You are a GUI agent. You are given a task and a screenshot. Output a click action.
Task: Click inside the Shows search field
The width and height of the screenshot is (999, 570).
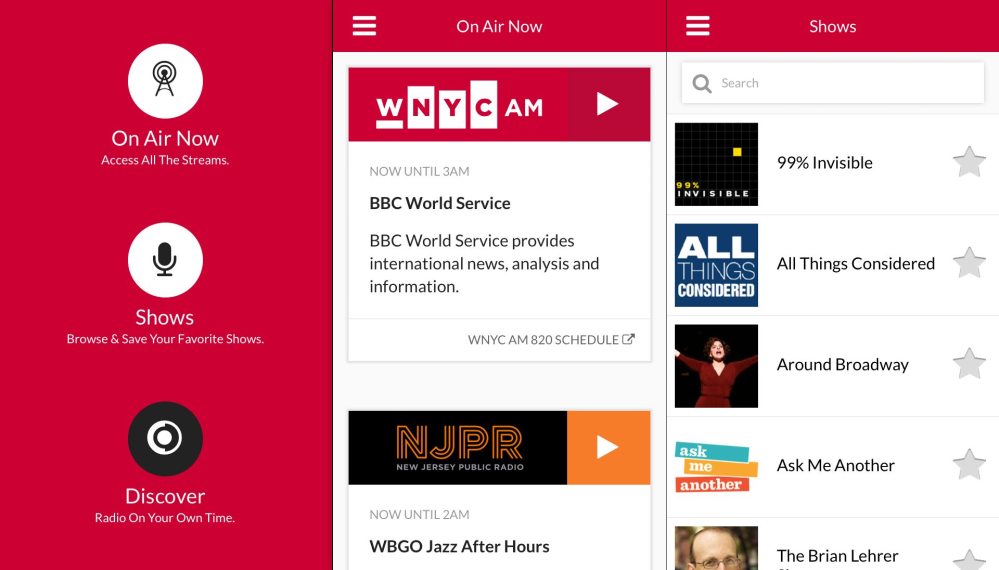coord(833,83)
